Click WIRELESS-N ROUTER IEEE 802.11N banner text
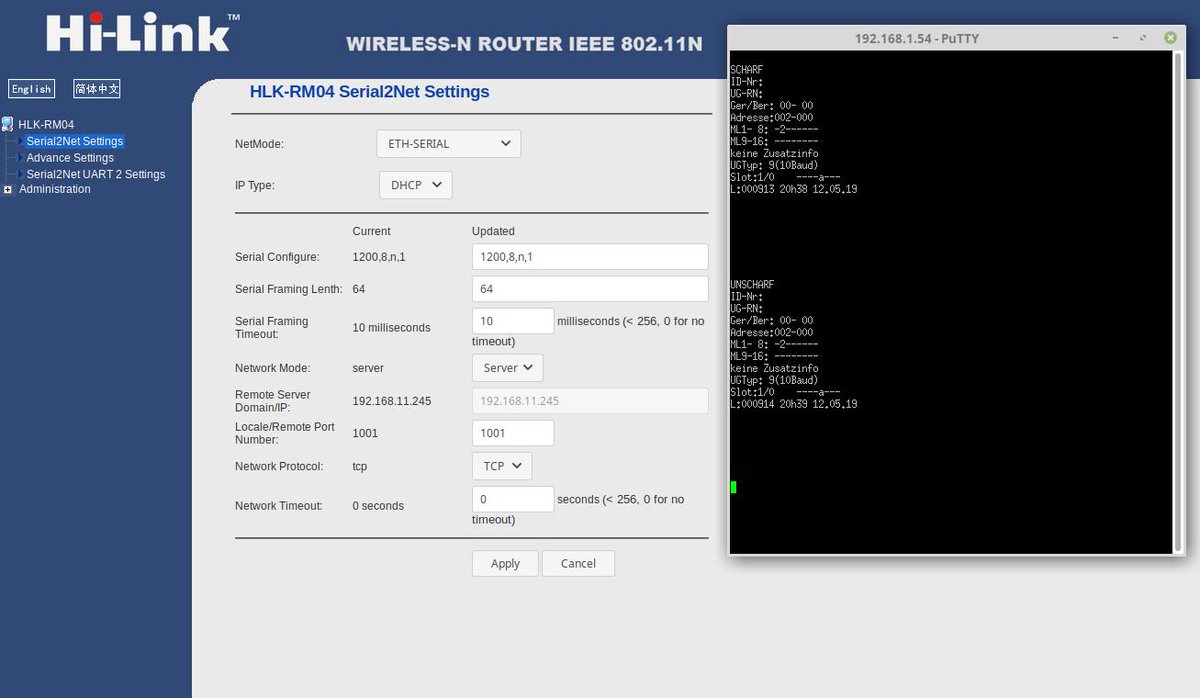The width and height of the screenshot is (1200, 698). pos(524,44)
